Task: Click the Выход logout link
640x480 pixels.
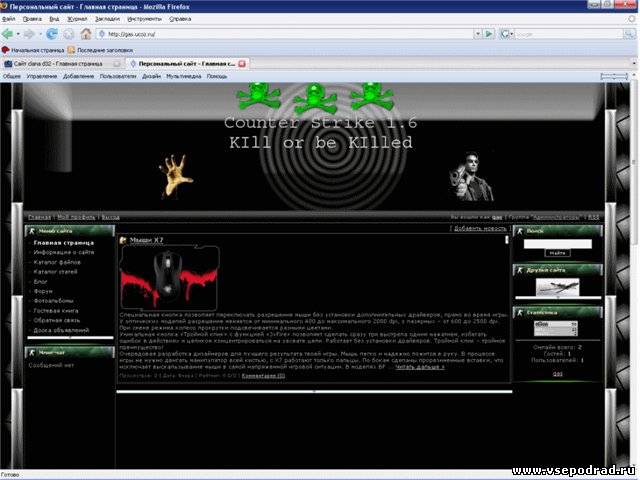Action: (111, 218)
